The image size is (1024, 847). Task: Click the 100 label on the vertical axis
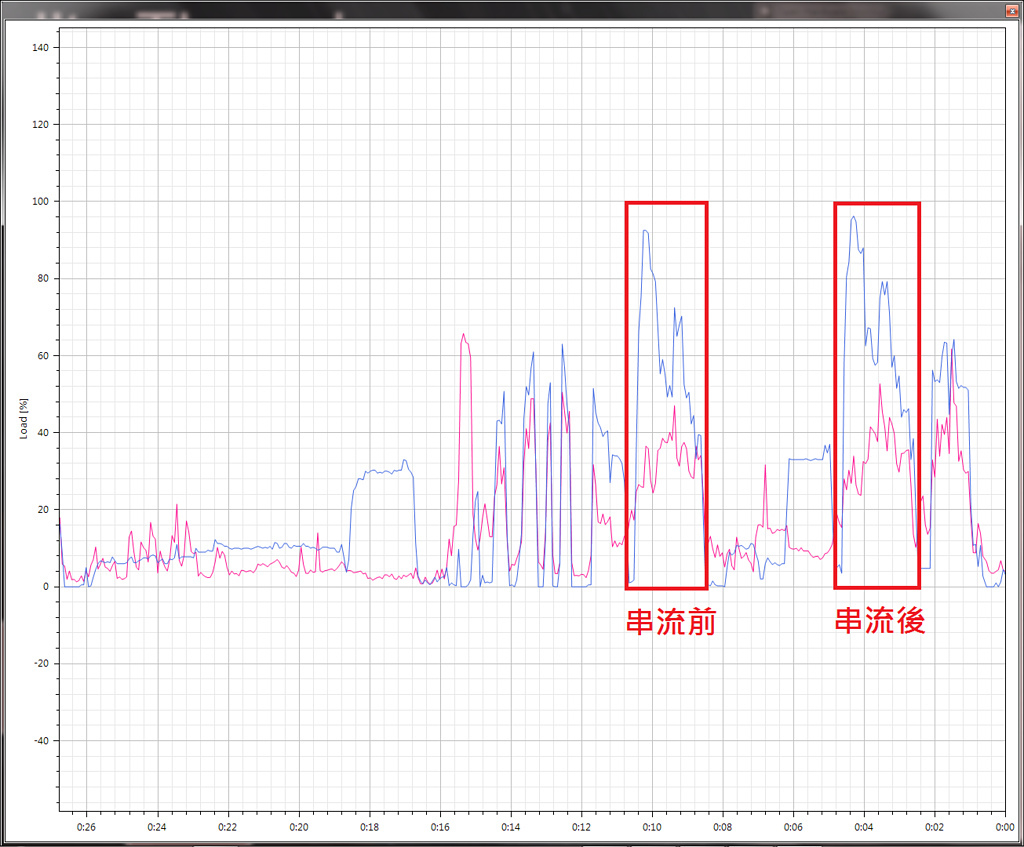point(42,202)
